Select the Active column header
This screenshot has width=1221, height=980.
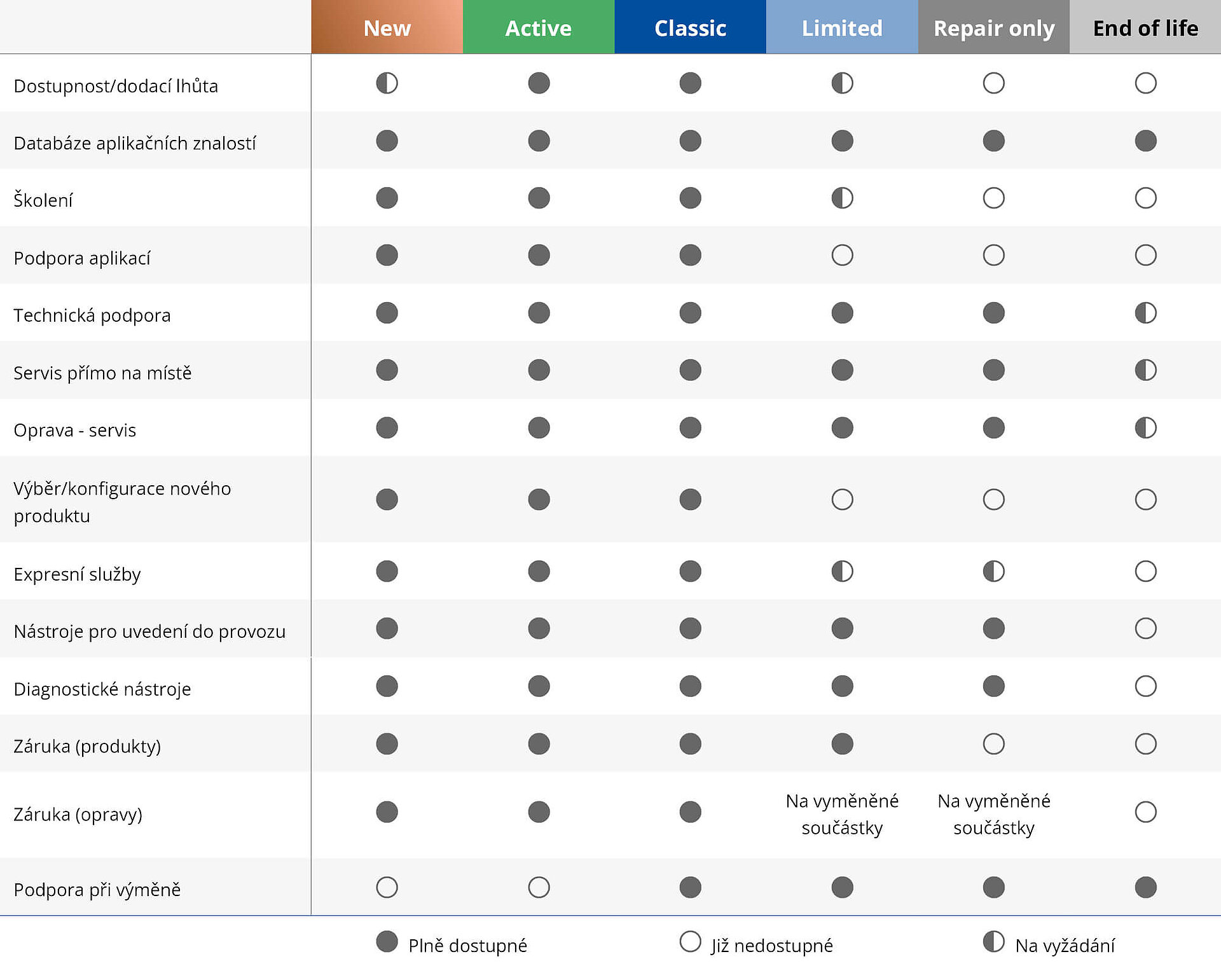tap(538, 28)
